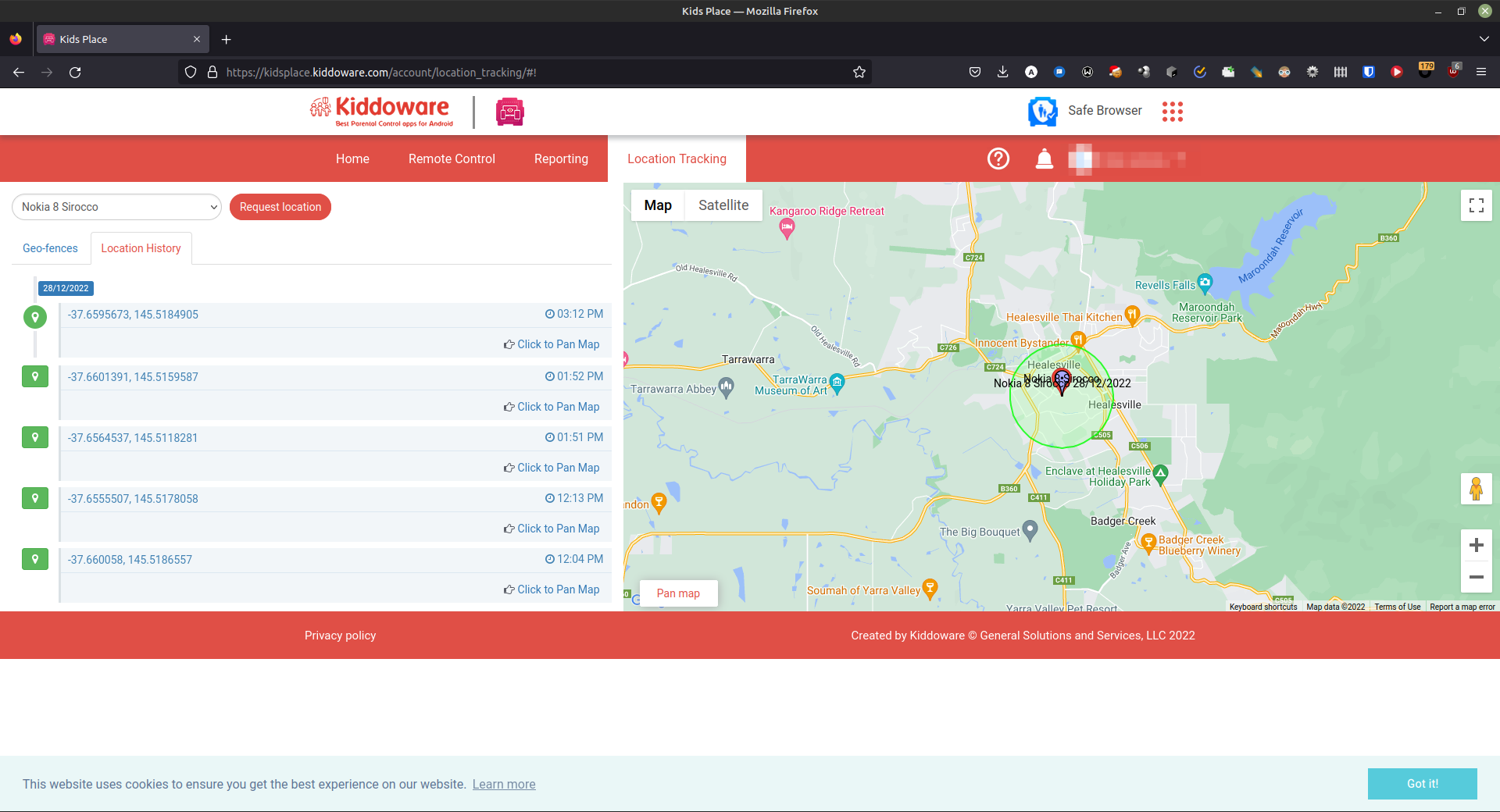Select the Location Tracking tab

[677, 158]
